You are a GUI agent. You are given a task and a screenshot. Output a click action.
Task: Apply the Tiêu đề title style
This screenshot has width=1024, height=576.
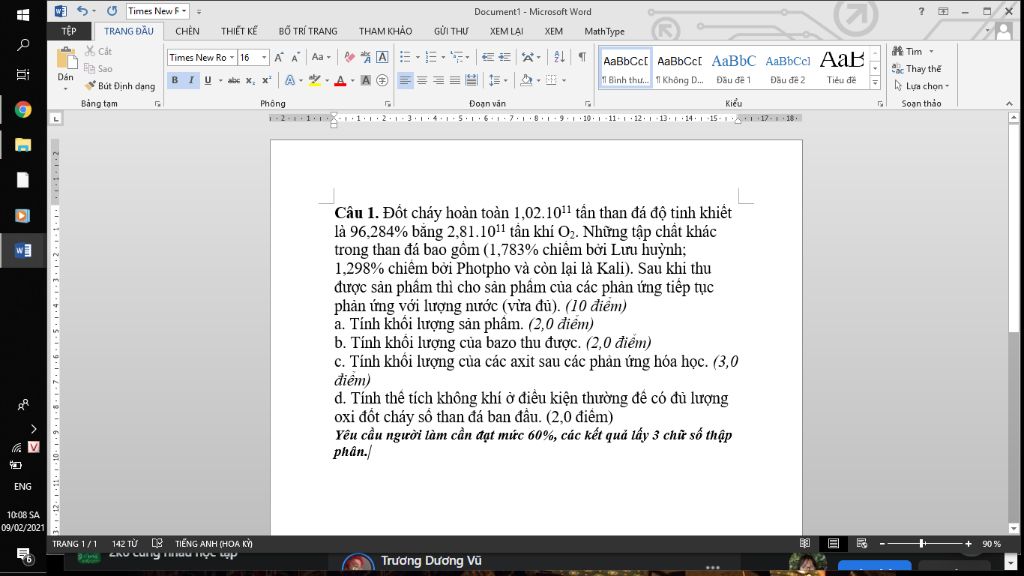pyautogui.click(x=842, y=68)
